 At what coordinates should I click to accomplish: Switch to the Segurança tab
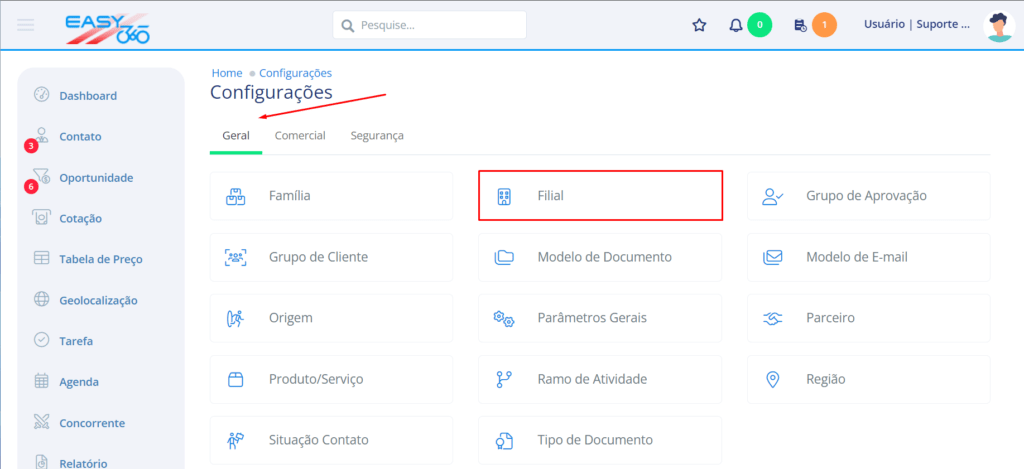click(x=377, y=136)
